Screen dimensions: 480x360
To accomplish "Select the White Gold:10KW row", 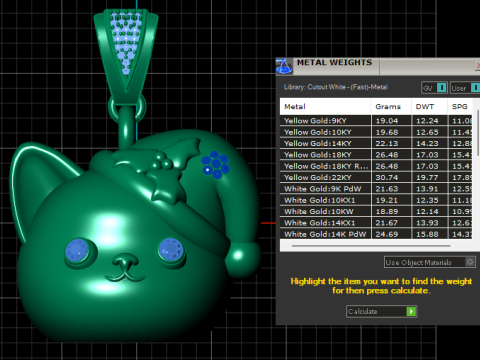I will [376, 211].
